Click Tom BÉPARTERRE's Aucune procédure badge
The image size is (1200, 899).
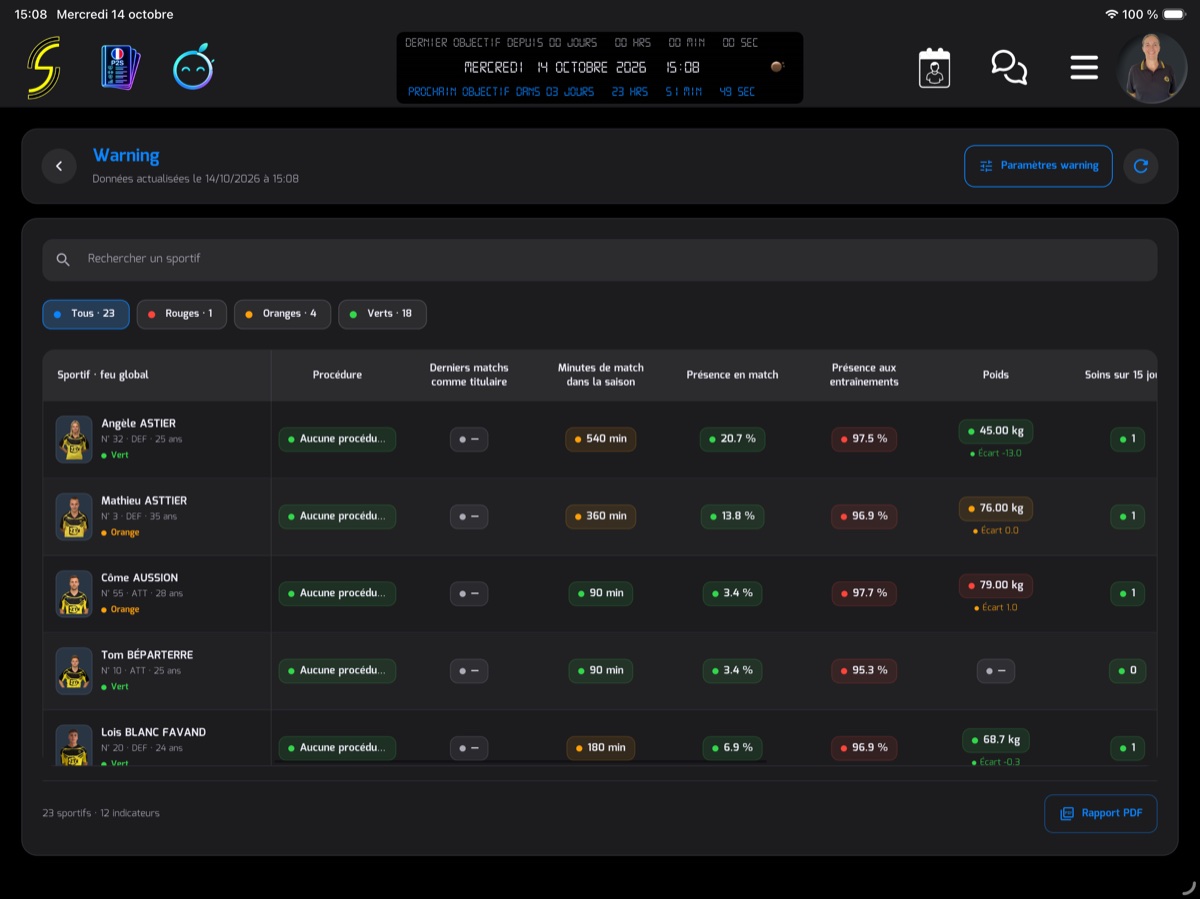tap(337, 670)
